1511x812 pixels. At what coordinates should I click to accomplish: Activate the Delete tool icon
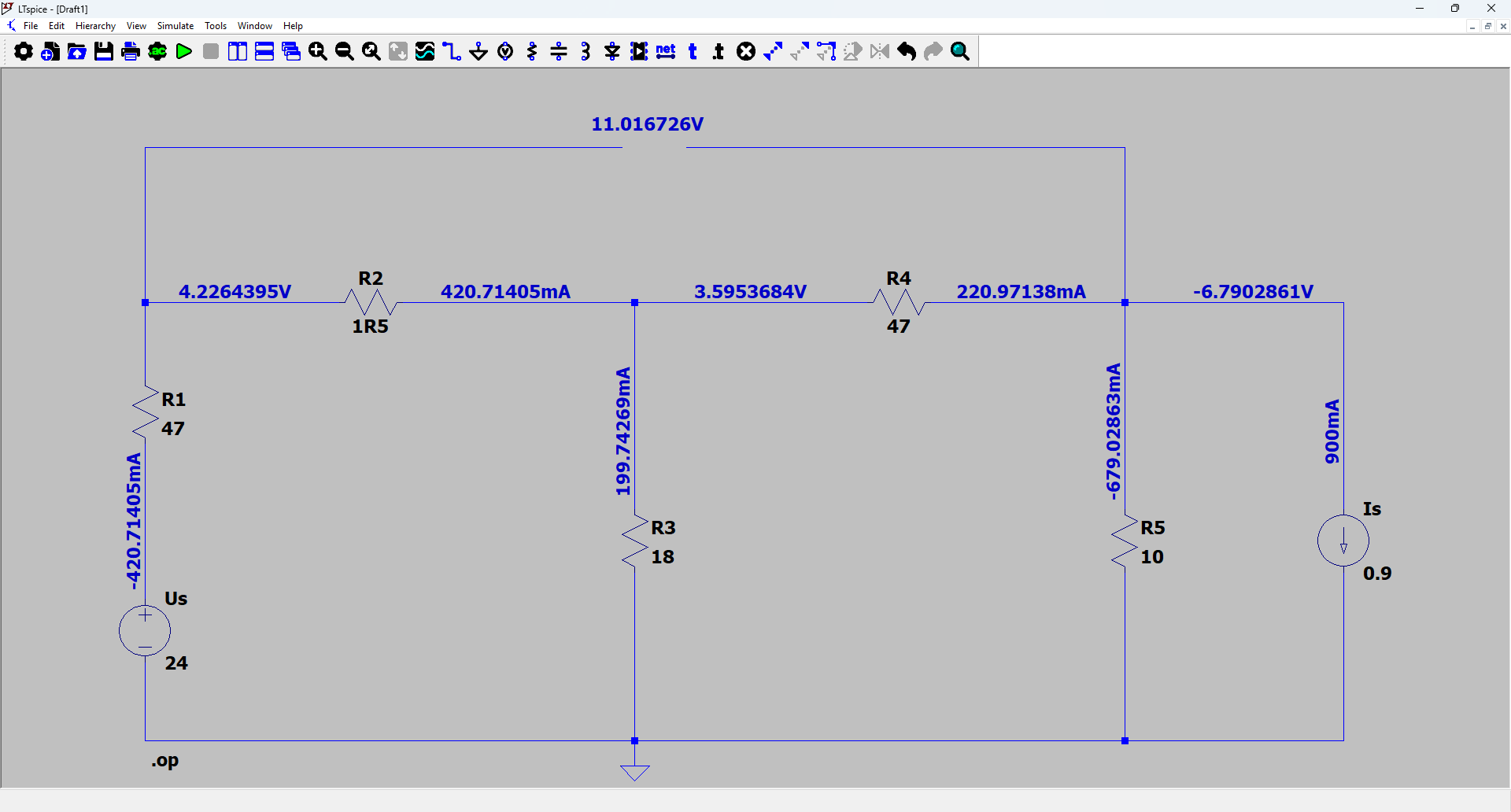point(746,52)
